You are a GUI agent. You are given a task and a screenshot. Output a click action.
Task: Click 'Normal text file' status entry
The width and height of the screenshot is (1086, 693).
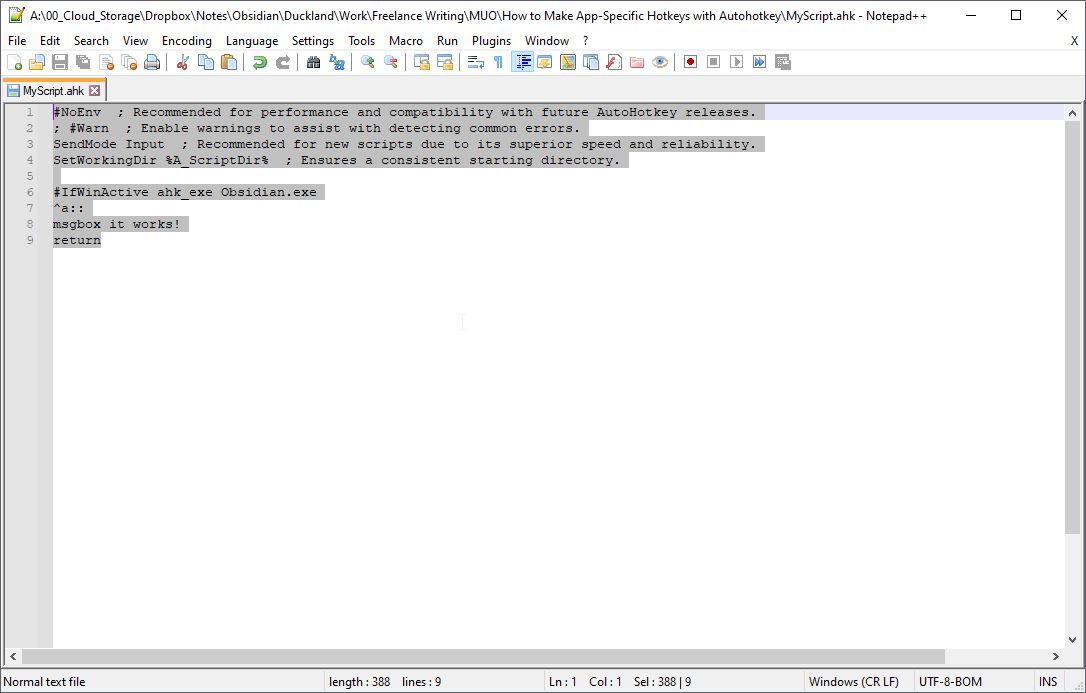(44, 682)
